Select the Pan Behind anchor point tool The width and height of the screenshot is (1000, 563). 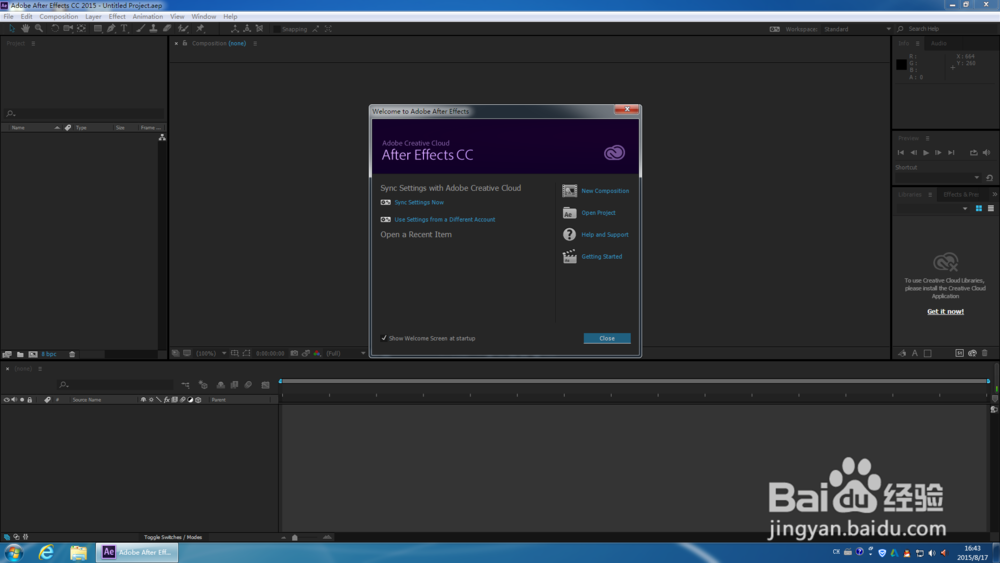coord(82,29)
